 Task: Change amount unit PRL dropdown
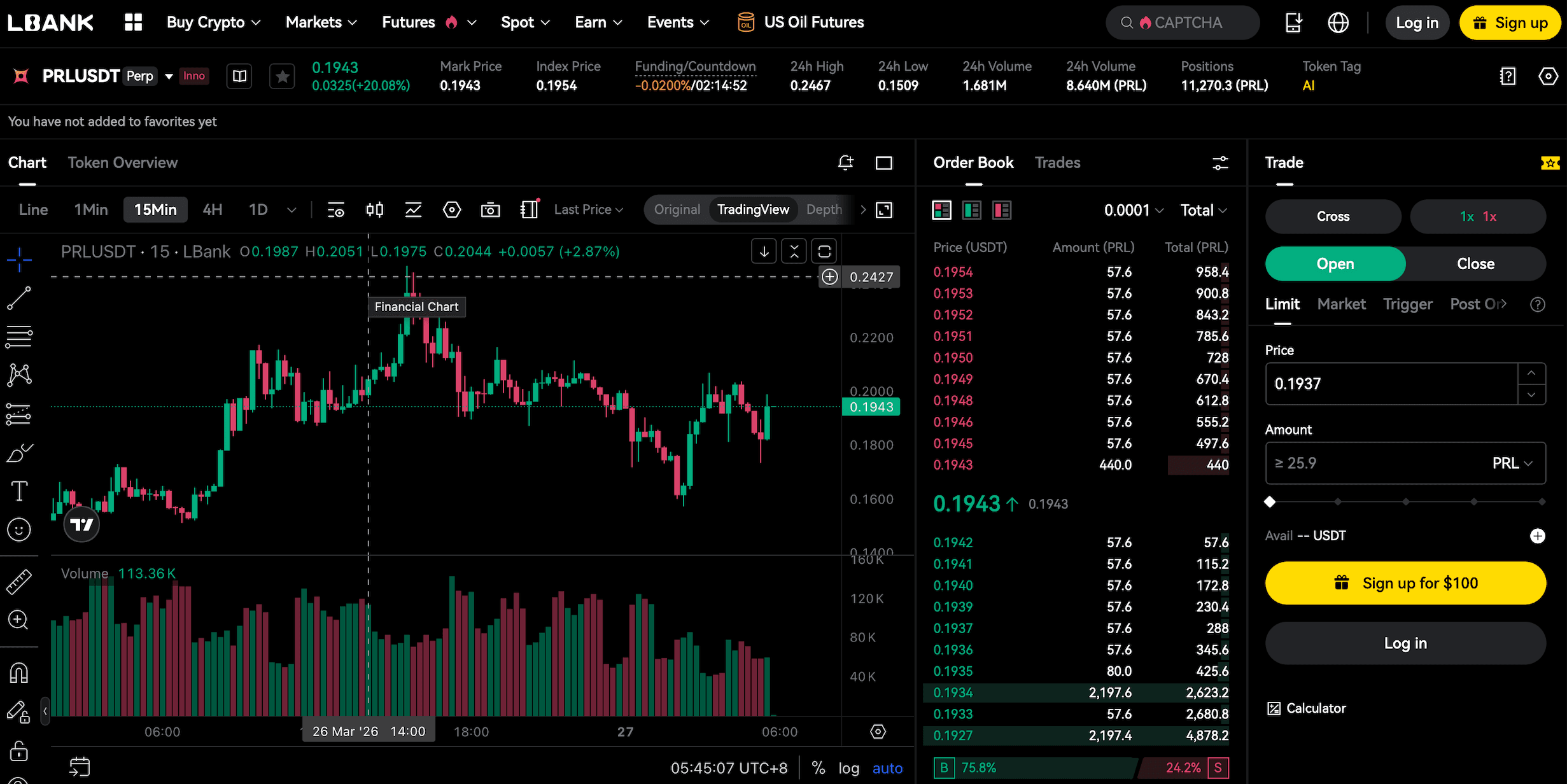(1513, 463)
